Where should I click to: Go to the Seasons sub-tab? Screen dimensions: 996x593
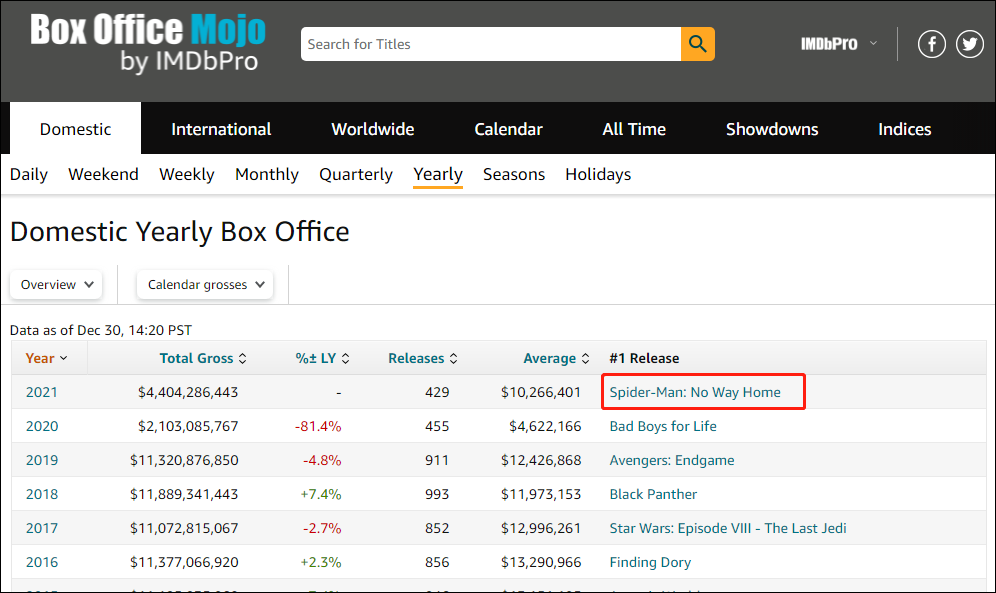[514, 174]
